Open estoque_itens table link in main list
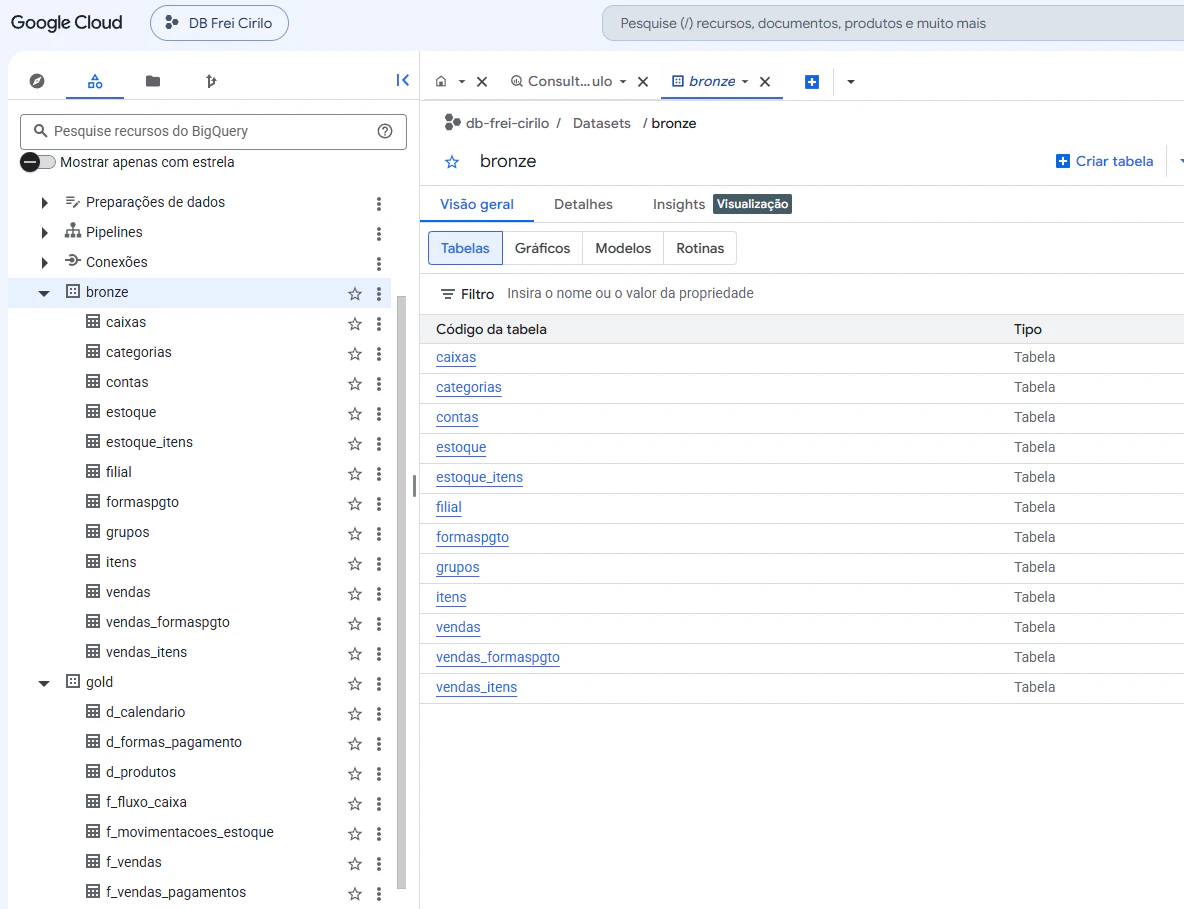This screenshot has height=909, width=1184. click(479, 477)
